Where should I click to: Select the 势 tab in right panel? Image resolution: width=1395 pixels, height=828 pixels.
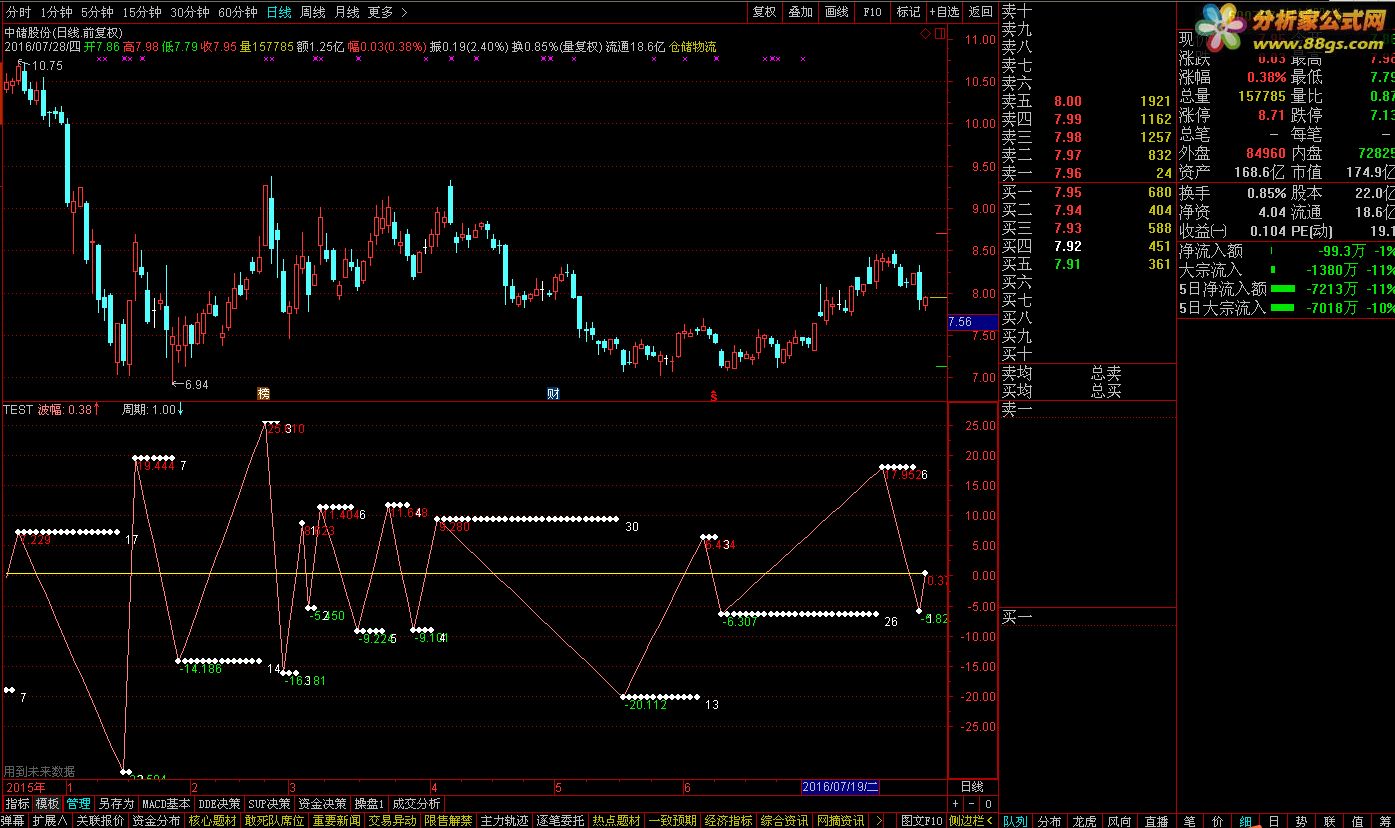point(1302,820)
